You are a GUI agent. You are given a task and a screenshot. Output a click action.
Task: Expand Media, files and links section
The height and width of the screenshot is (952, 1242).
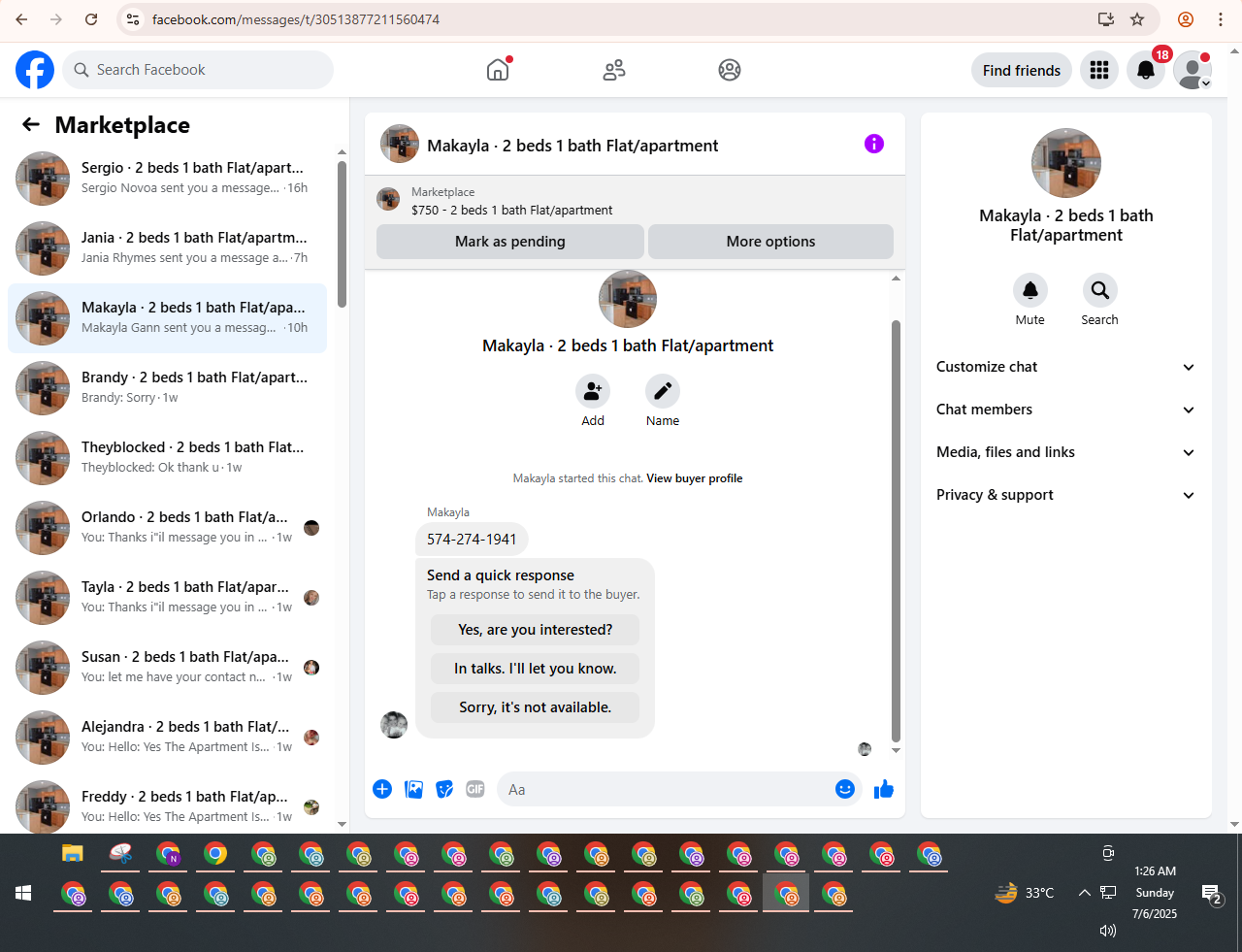tap(1065, 452)
